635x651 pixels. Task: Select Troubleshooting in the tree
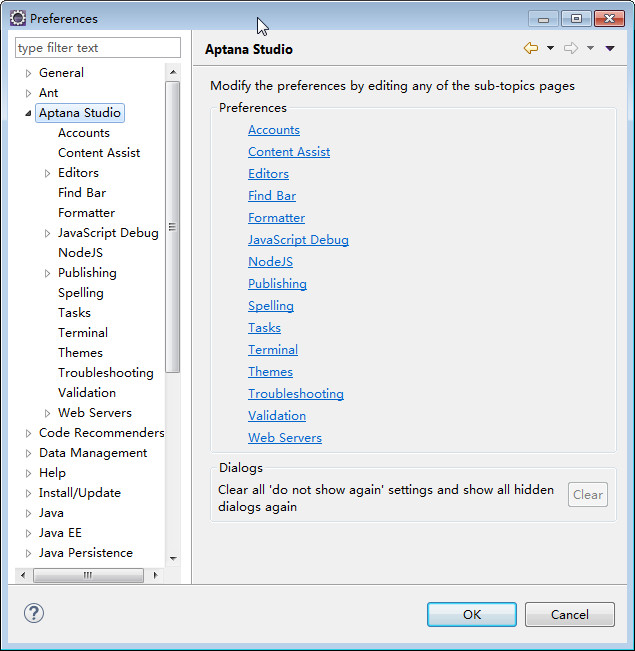click(x=106, y=373)
